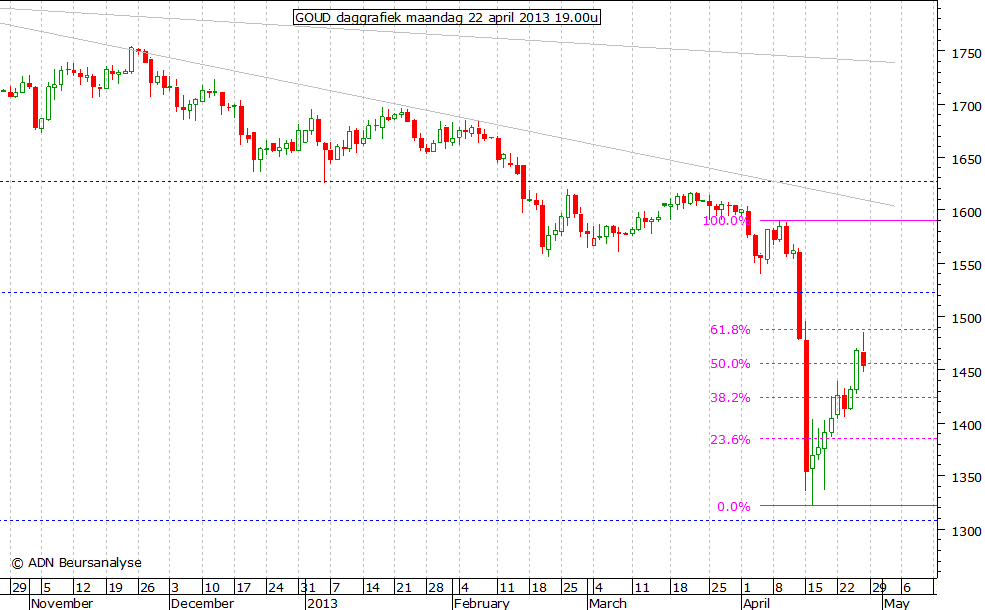Click the date label '26' in November

(147, 587)
